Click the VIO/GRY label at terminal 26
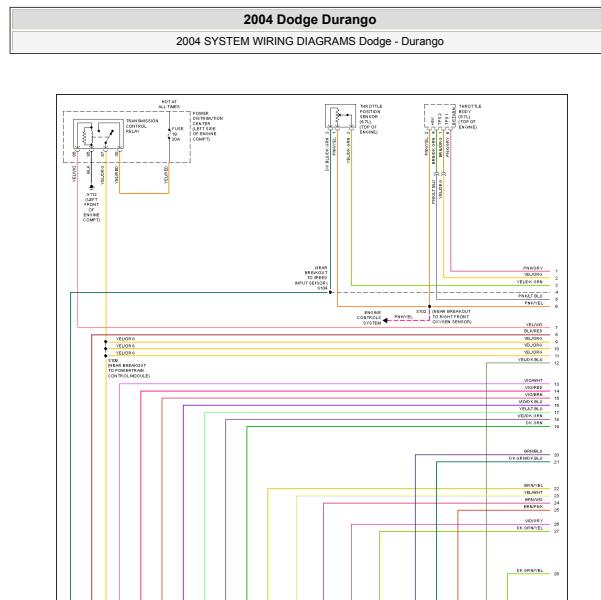 (x=534, y=521)
